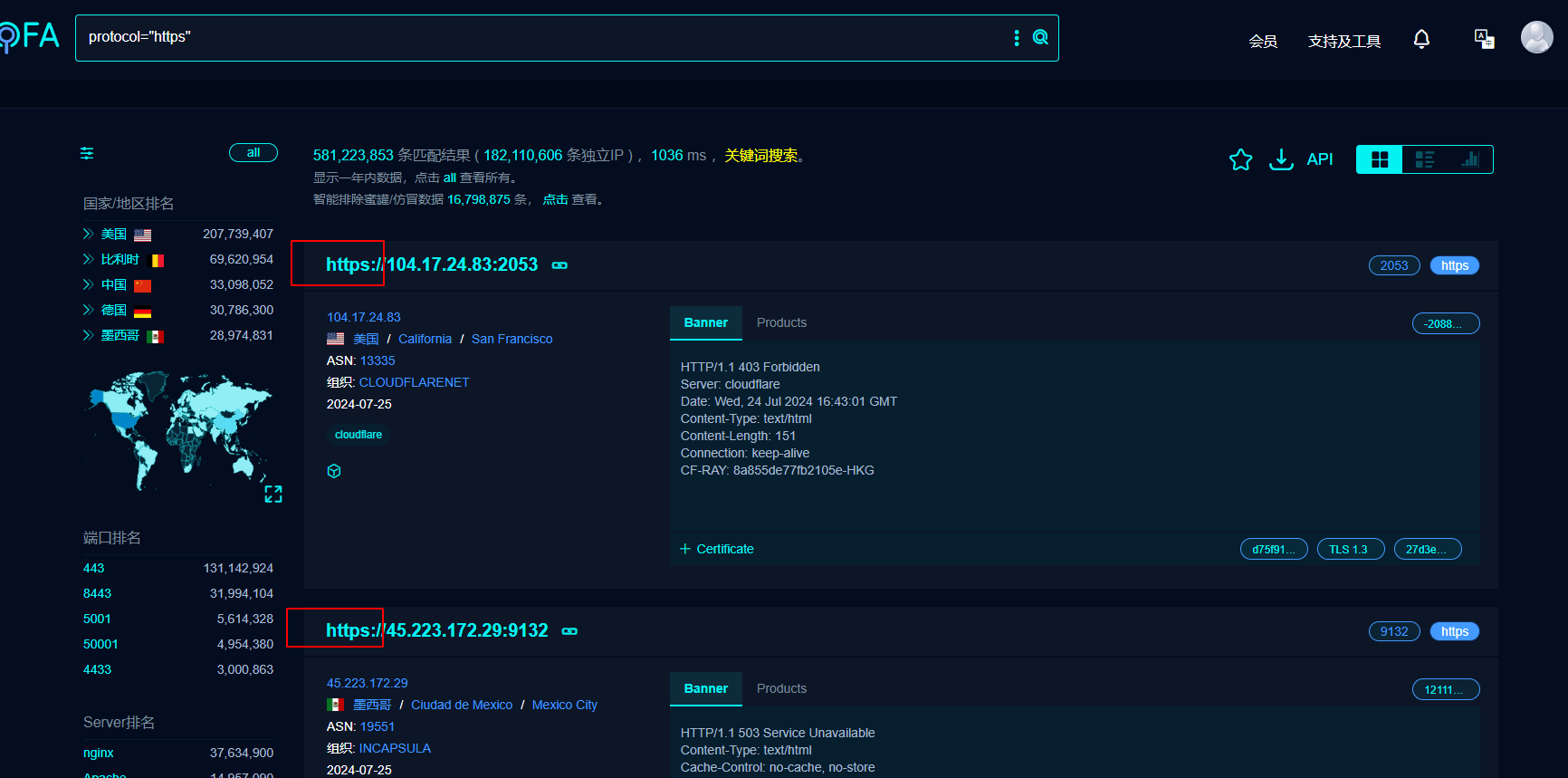Switch to list view layout
The image size is (1568, 778).
(1424, 159)
